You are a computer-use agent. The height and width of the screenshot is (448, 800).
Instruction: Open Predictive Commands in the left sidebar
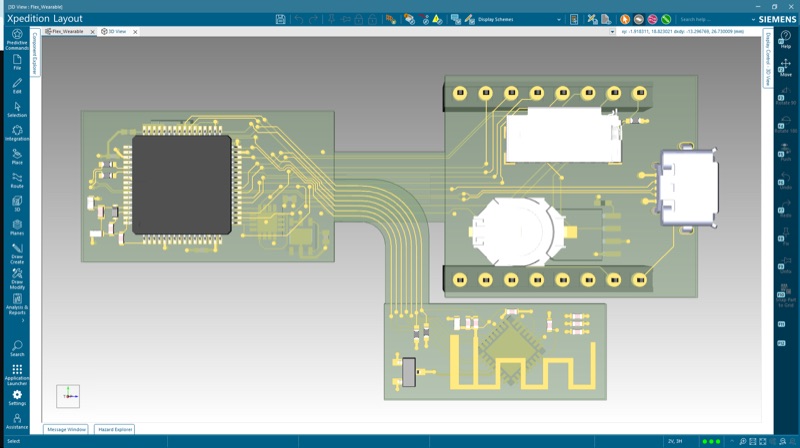[x=17, y=39]
